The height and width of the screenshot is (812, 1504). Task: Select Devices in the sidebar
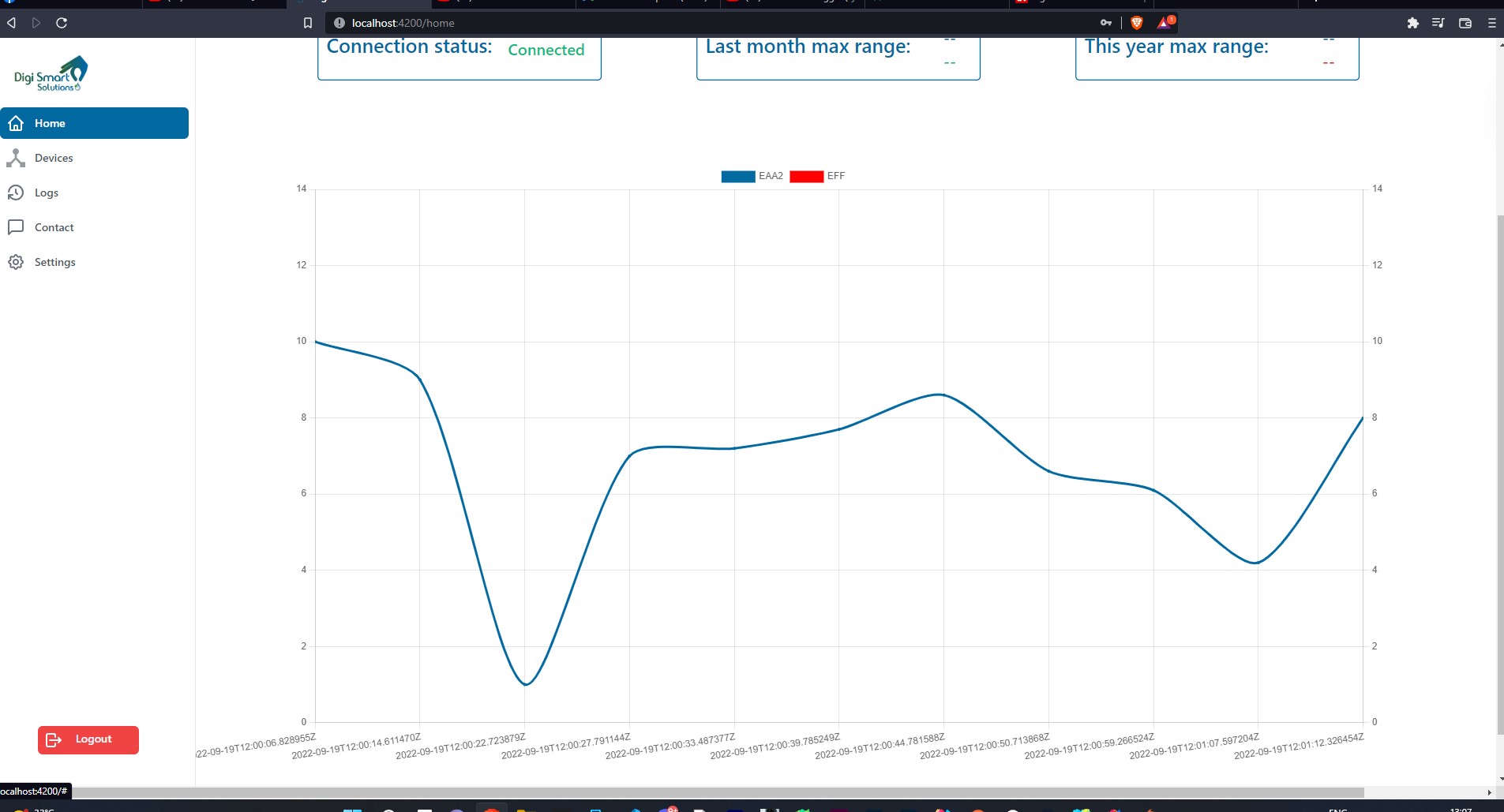click(x=54, y=158)
